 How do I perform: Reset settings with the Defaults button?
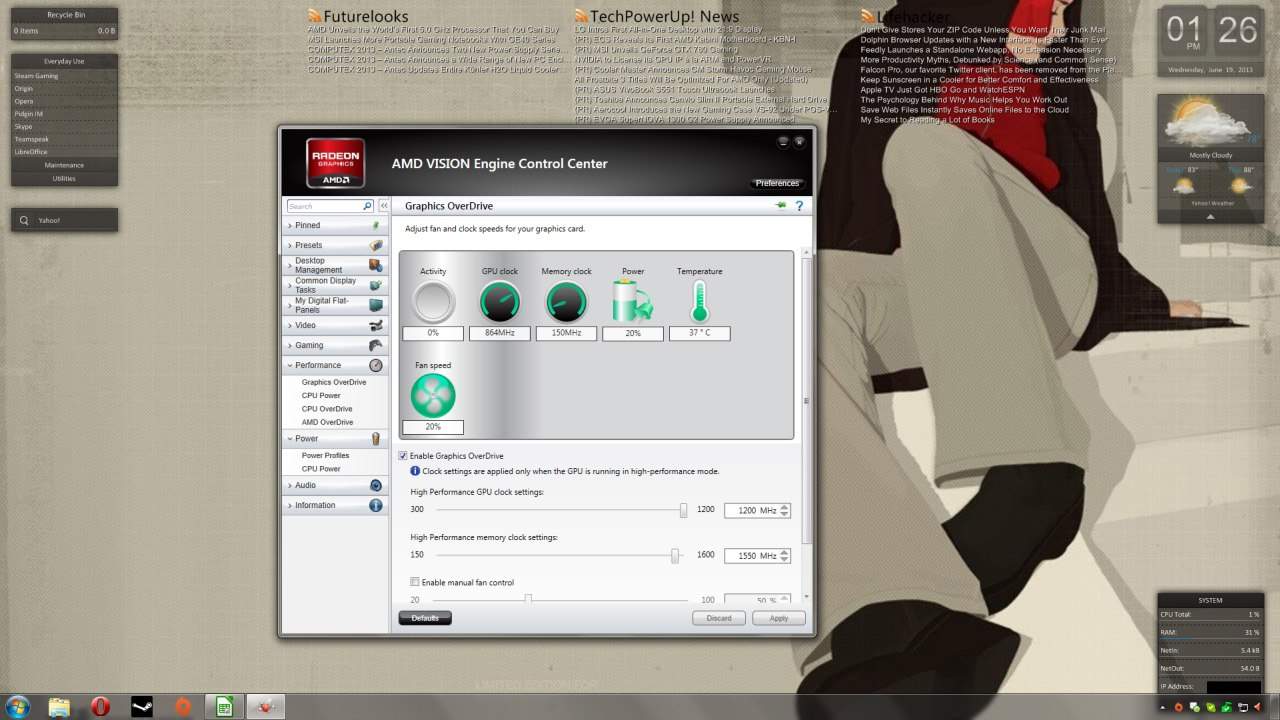[425, 618]
